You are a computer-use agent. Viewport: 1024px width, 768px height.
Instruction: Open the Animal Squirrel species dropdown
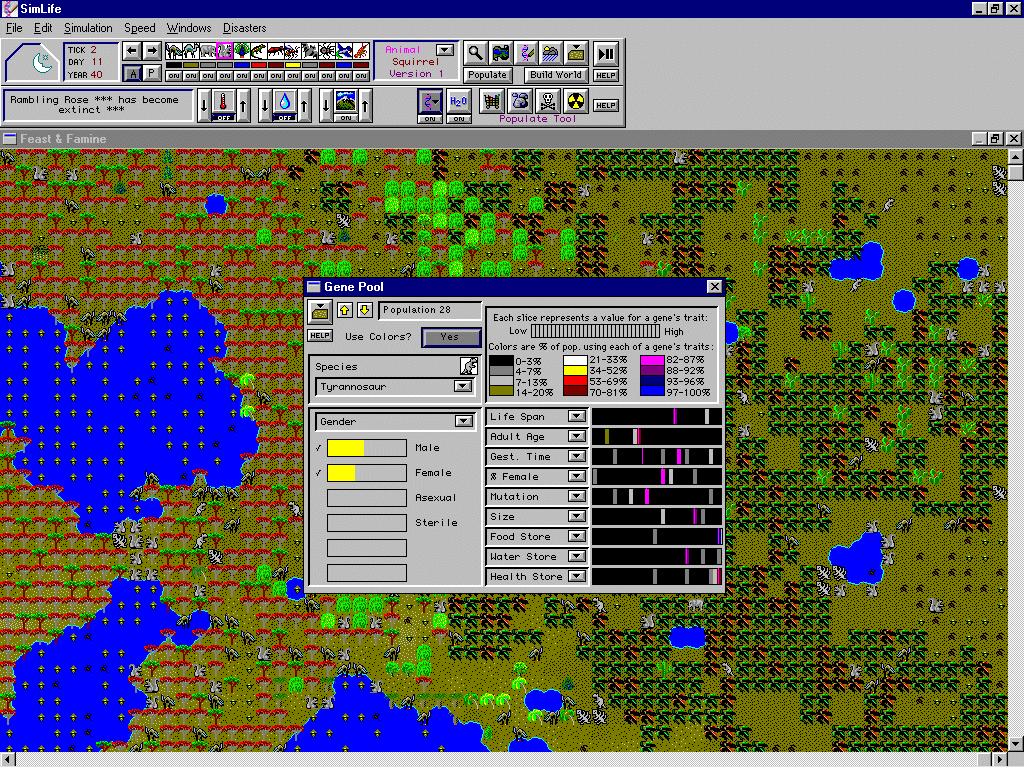[445, 50]
